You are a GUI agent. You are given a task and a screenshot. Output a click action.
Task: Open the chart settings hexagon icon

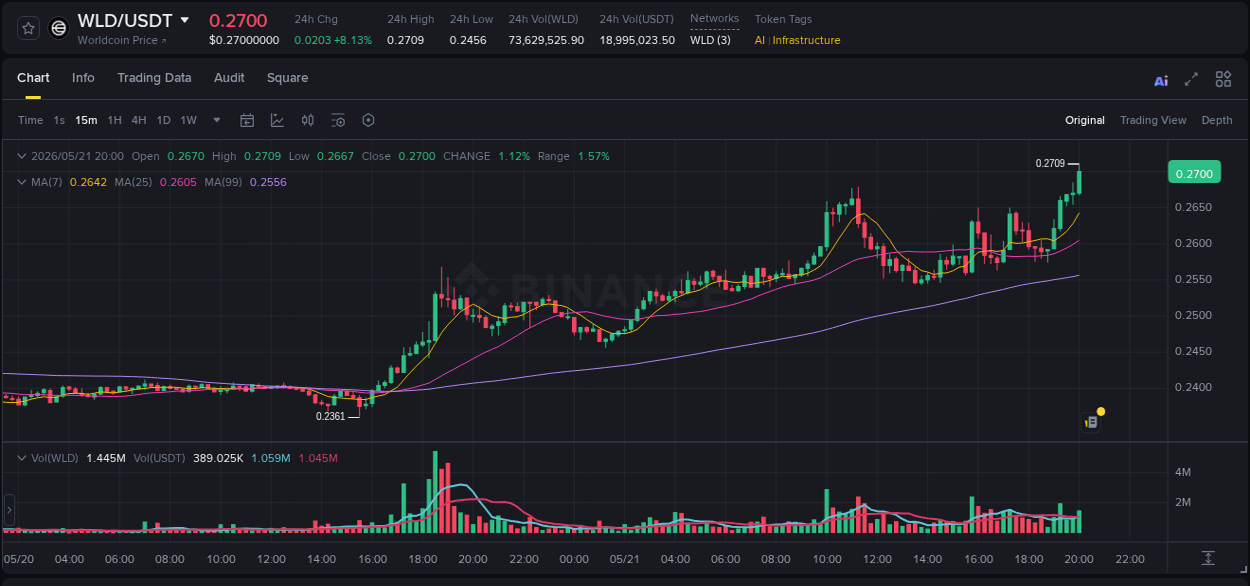[x=368, y=120]
